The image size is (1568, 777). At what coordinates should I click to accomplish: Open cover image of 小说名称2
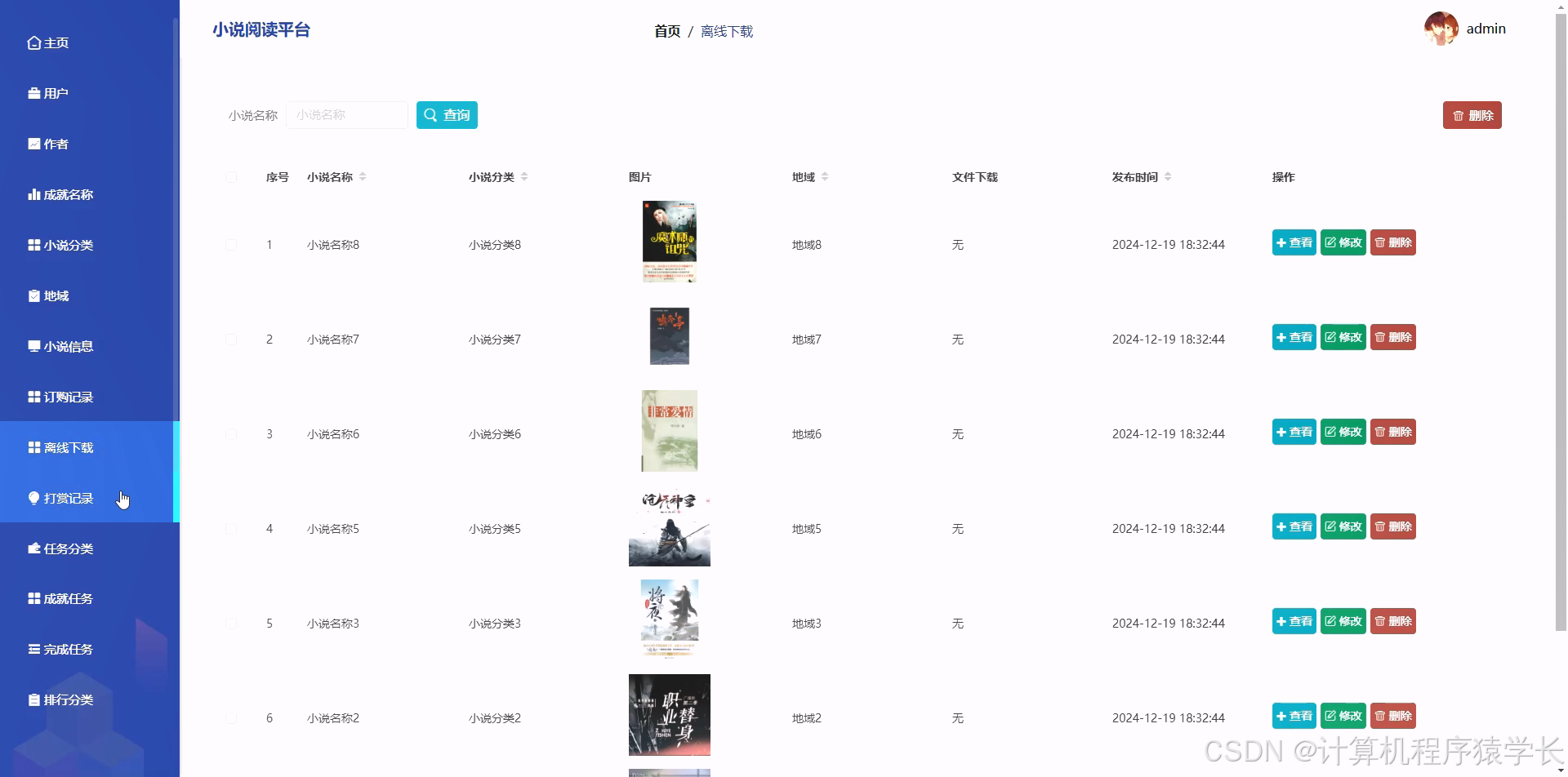point(670,715)
